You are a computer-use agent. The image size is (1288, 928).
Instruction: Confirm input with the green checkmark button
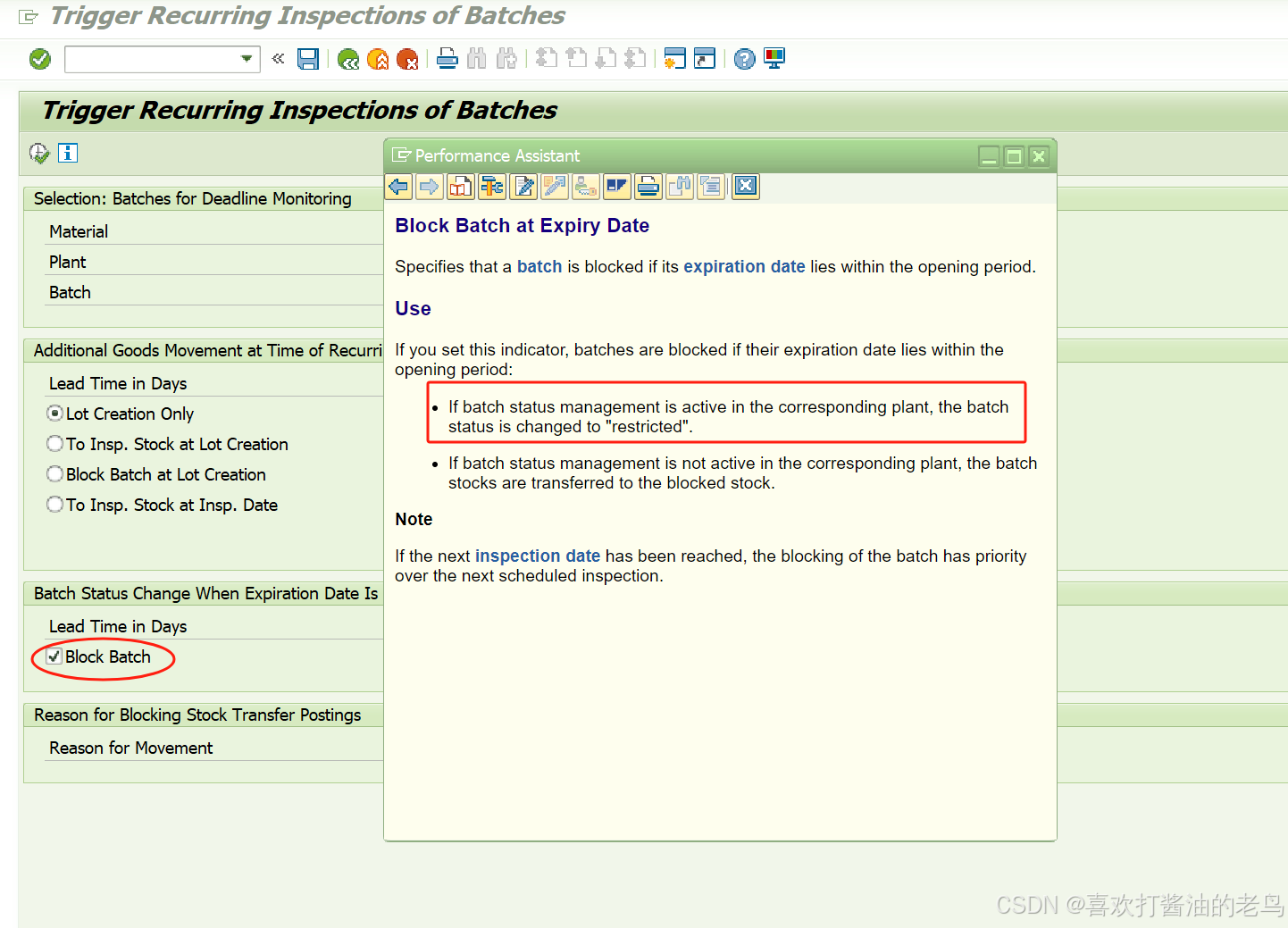tap(39, 58)
